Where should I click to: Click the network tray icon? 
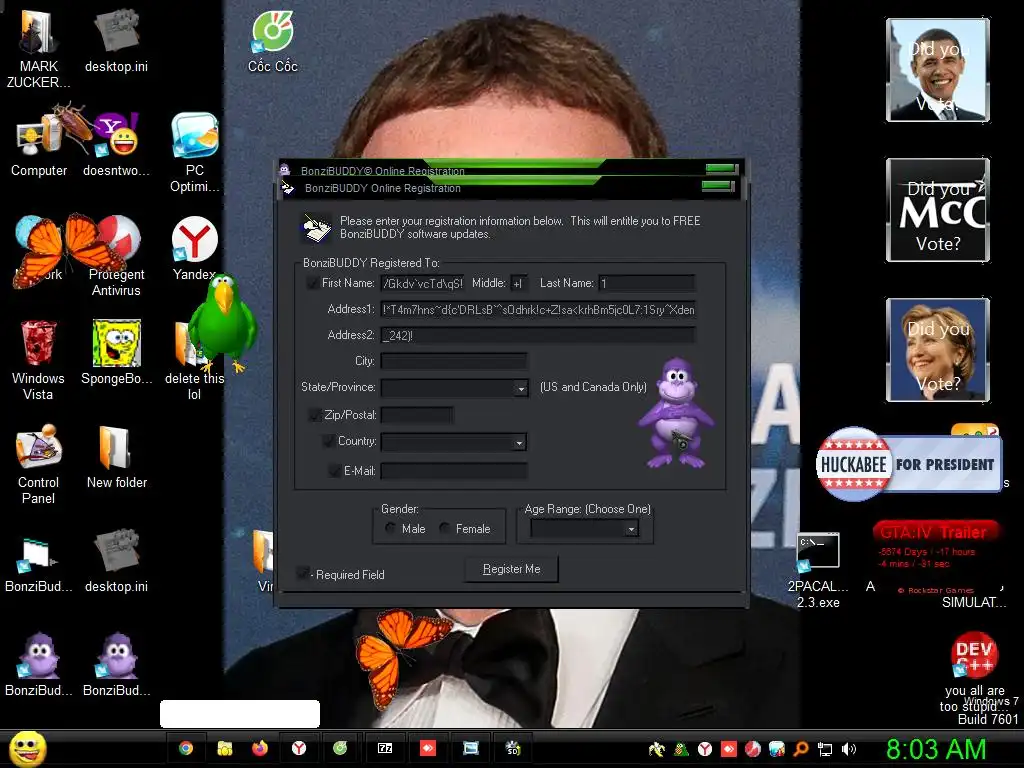pos(825,749)
